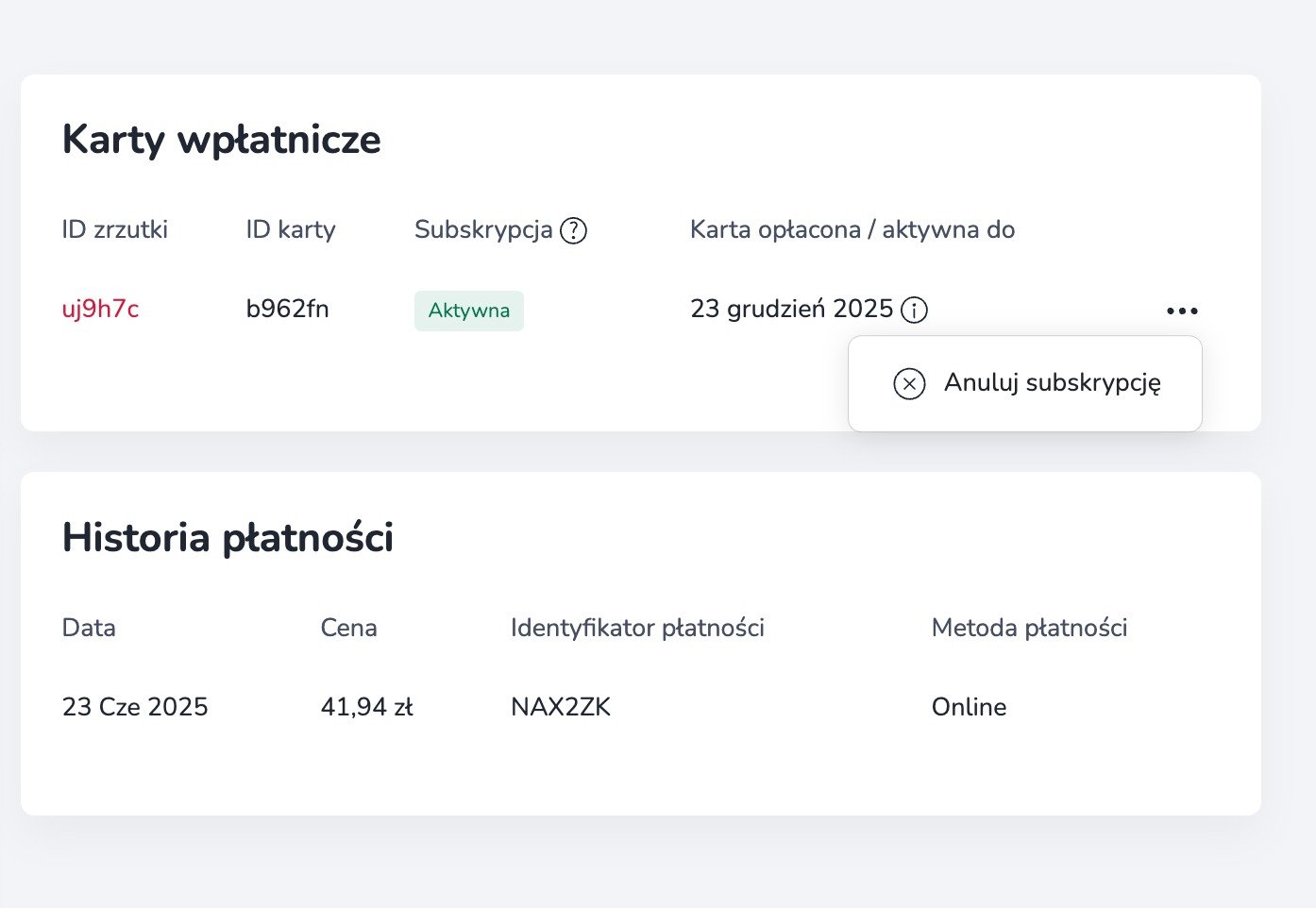Click the Cena column header
Screen dimensions: 1316x908
click(348, 628)
